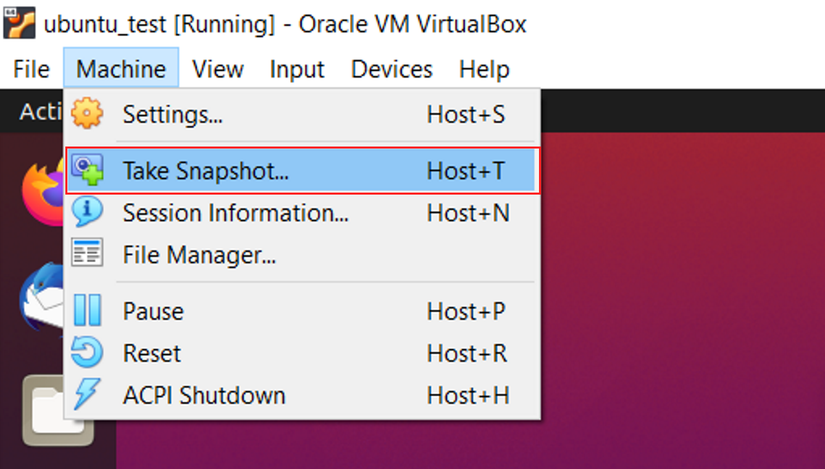825x469 pixels.
Task: Click the Take Snapshot camera icon
Action: tap(88, 171)
